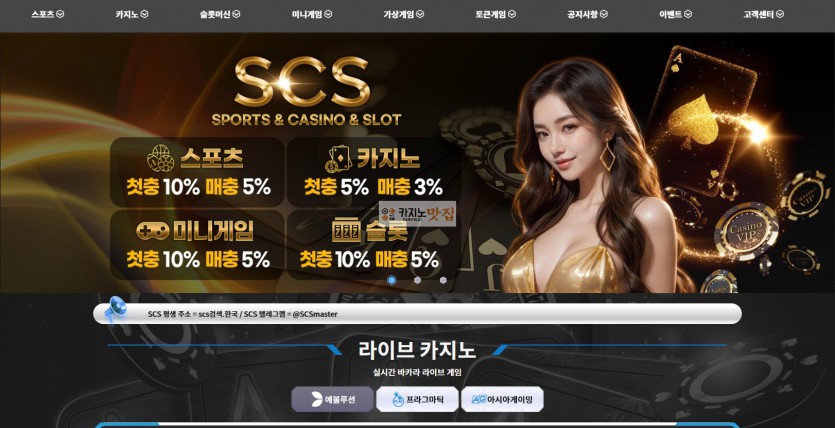Screen dimensions: 835x428
Task: Click the slot machine icon beside 슬롯
Action: coord(346,231)
